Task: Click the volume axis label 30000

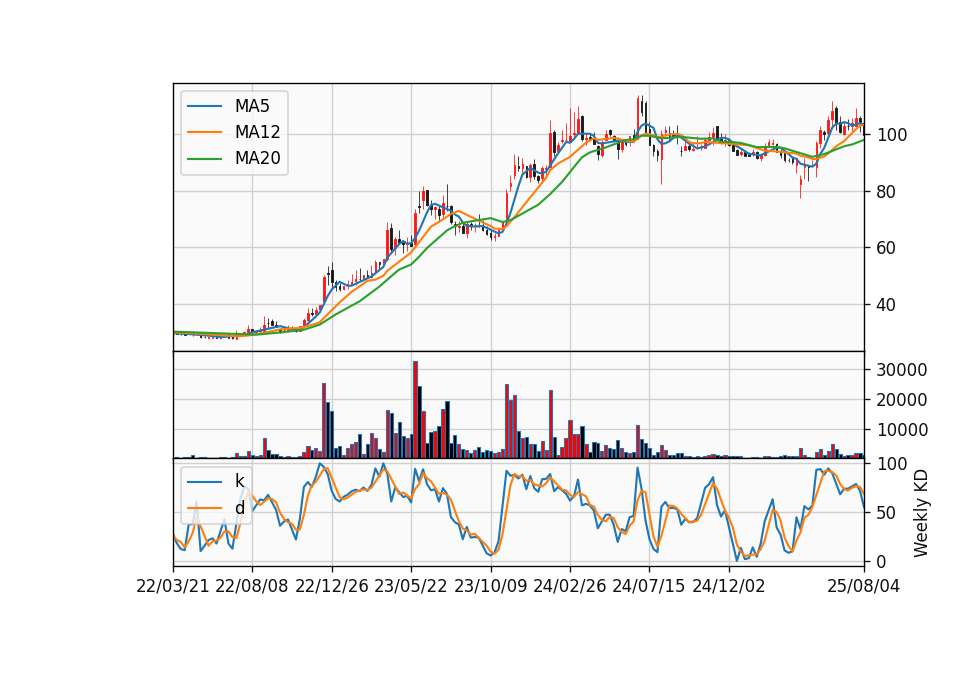Action: 902,370
